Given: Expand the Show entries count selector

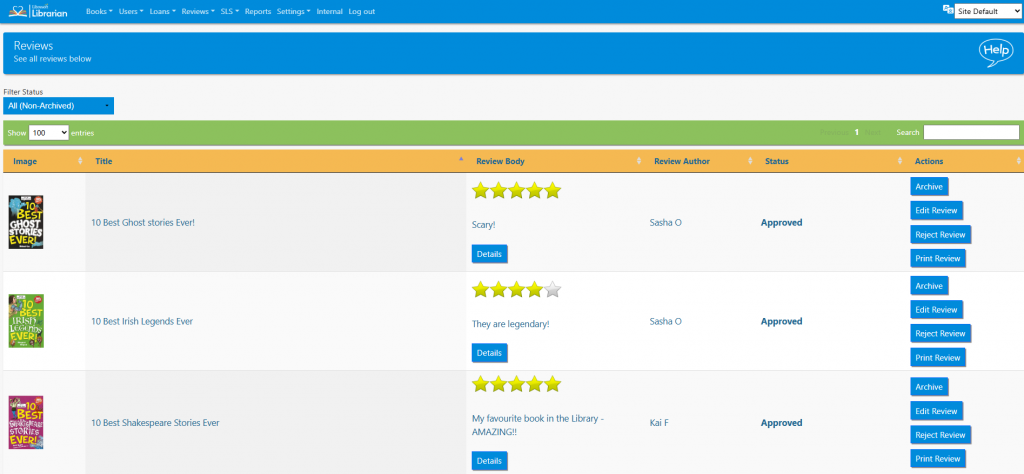Looking at the screenshot, I should [x=49, y=133].
